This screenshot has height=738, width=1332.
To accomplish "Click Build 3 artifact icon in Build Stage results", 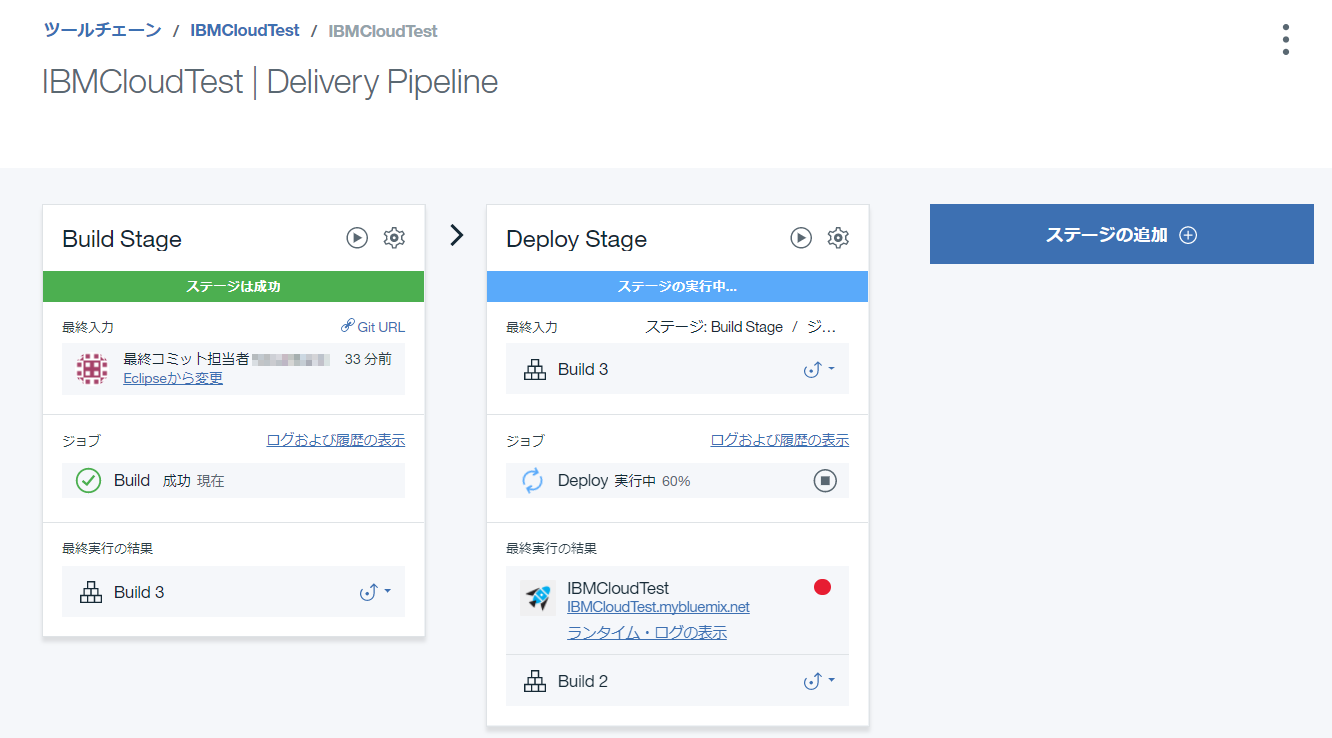I will pyautogui.click(x=91, y=592).
